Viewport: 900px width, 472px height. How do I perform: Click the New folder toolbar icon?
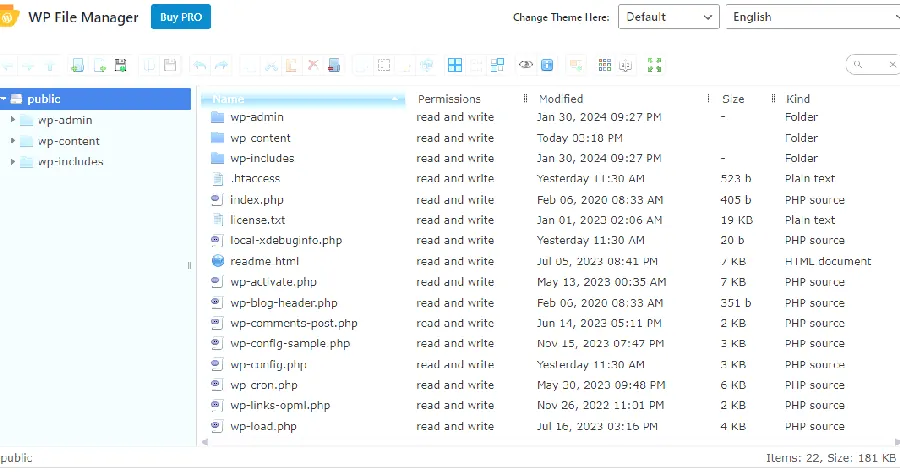77,65
